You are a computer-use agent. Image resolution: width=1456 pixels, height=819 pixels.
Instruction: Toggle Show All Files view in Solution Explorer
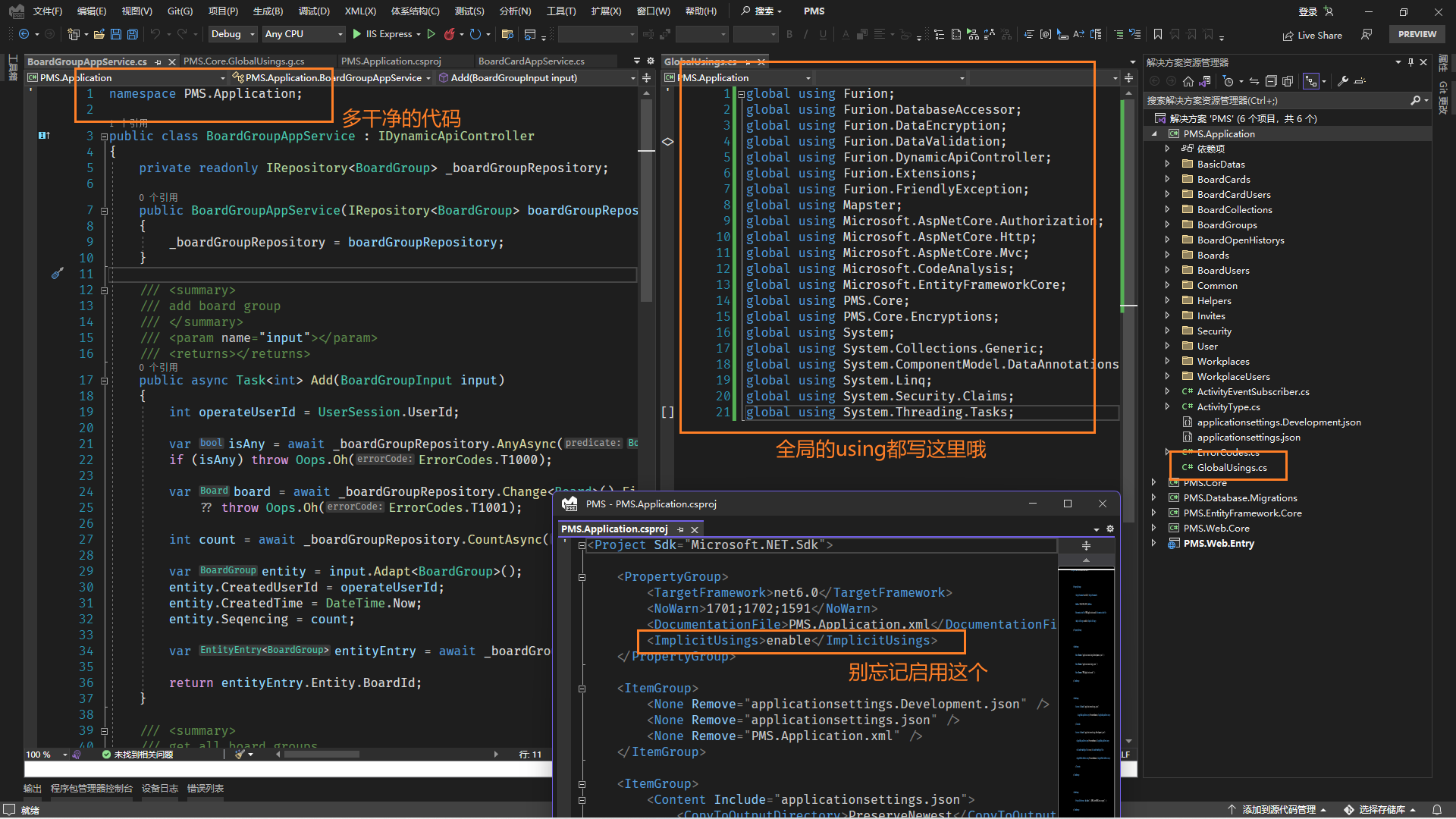pyautogui.click(x=1288, y=81)
